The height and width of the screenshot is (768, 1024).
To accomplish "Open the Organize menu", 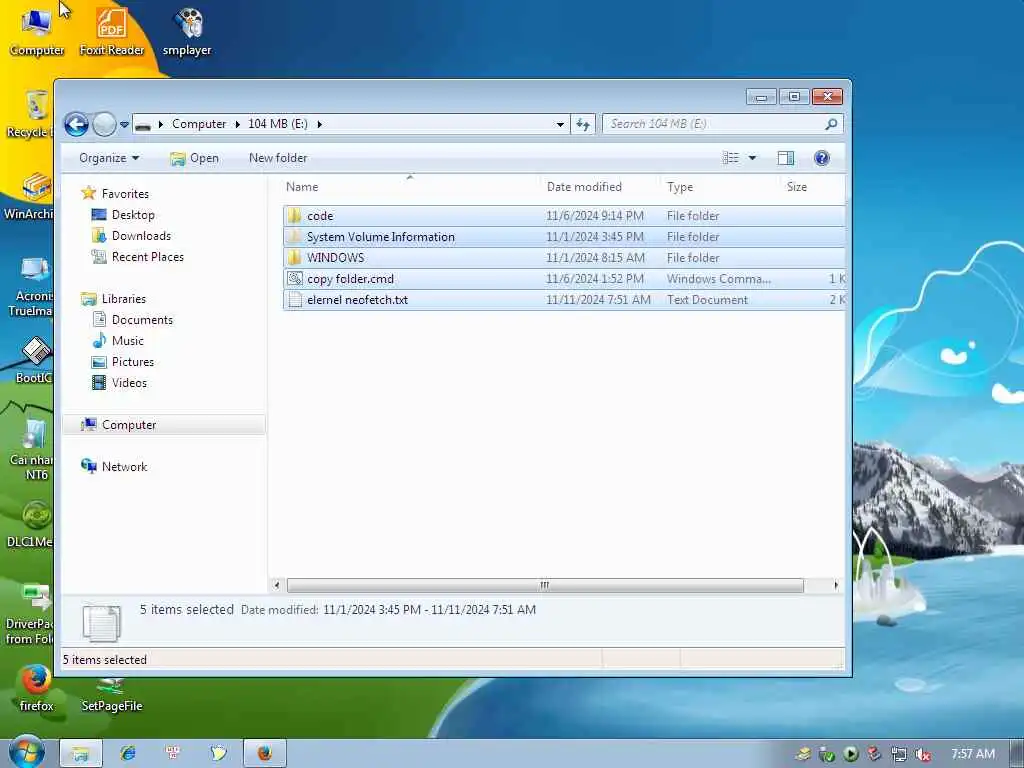I will [x=109, y=158].
